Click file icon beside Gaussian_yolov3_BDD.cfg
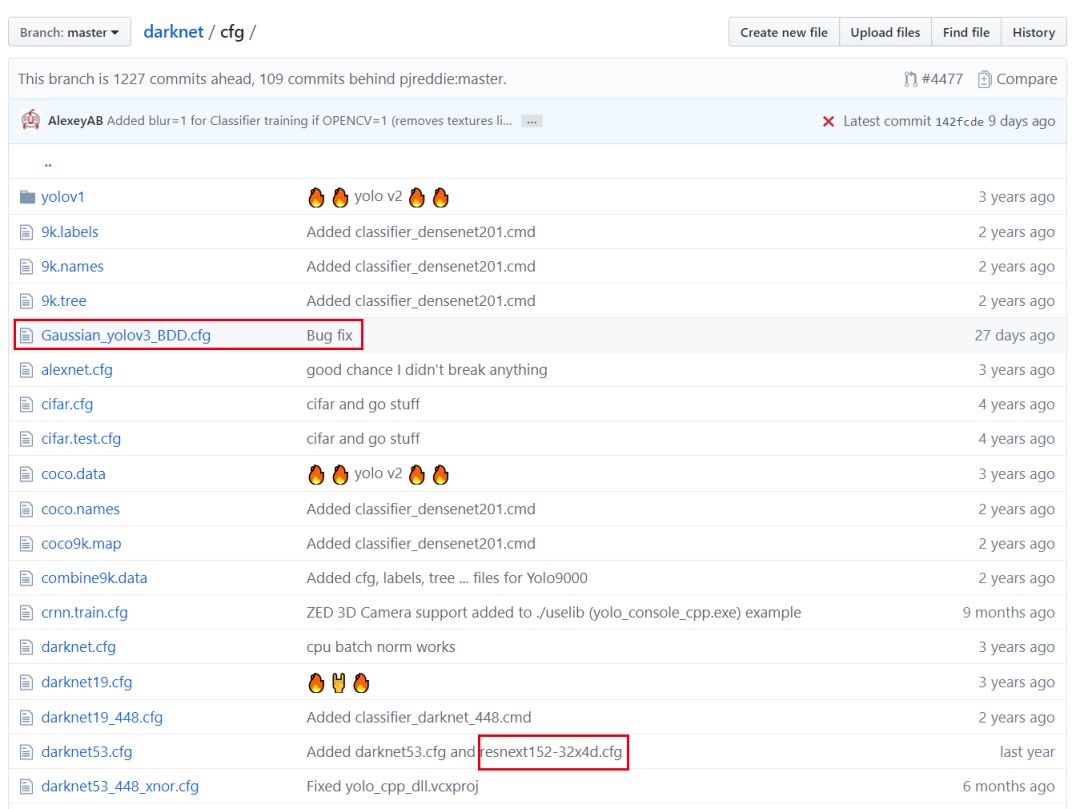The width and height of the screenshot is (1080, 809). (x=26, y=335)
